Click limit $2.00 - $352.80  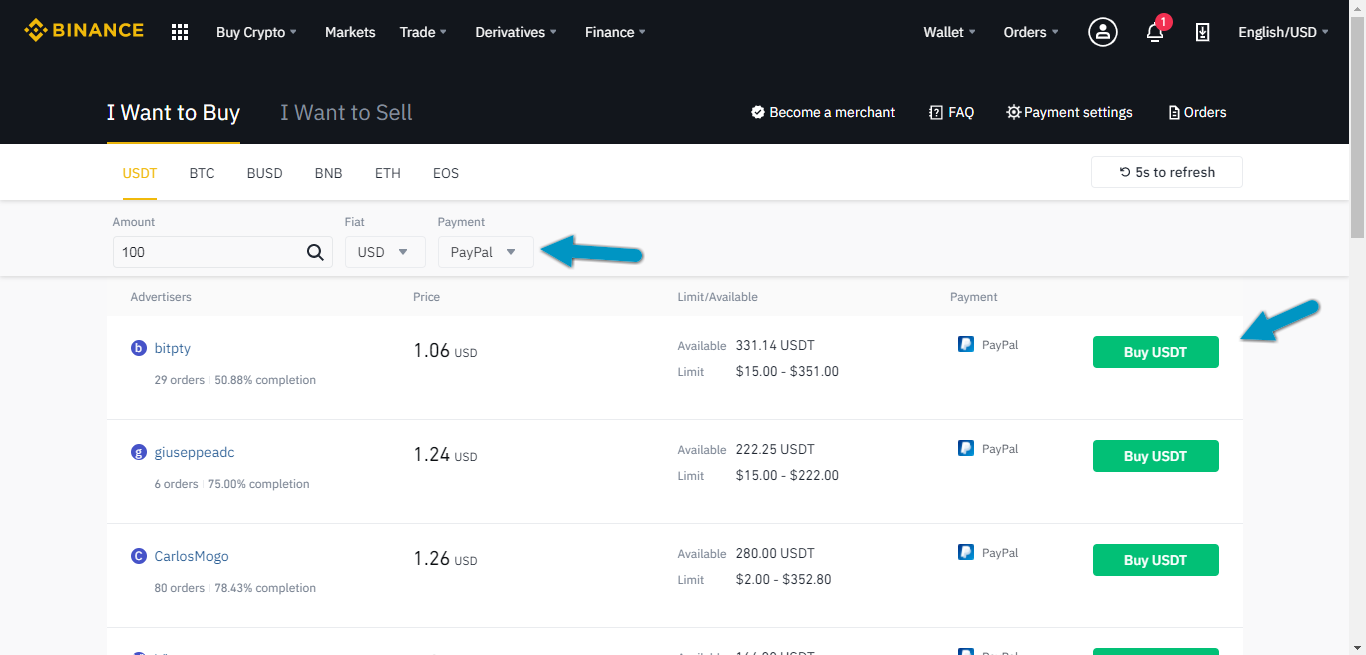pos(783,579)
